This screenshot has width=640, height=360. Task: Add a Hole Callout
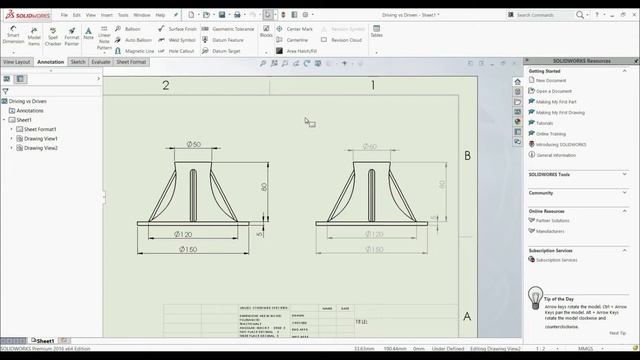(176, 51)
